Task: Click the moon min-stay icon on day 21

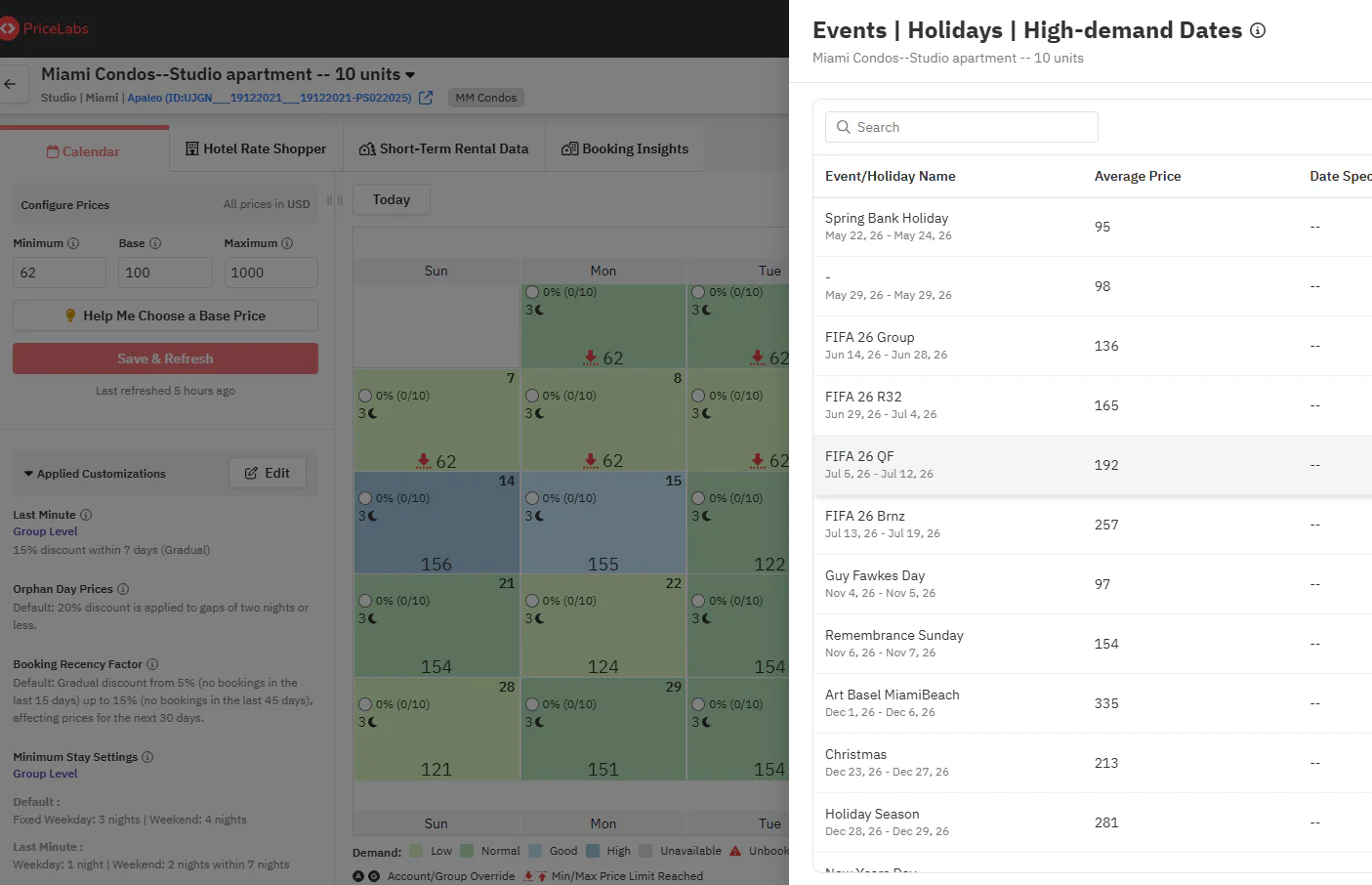Action: (372, 618)
